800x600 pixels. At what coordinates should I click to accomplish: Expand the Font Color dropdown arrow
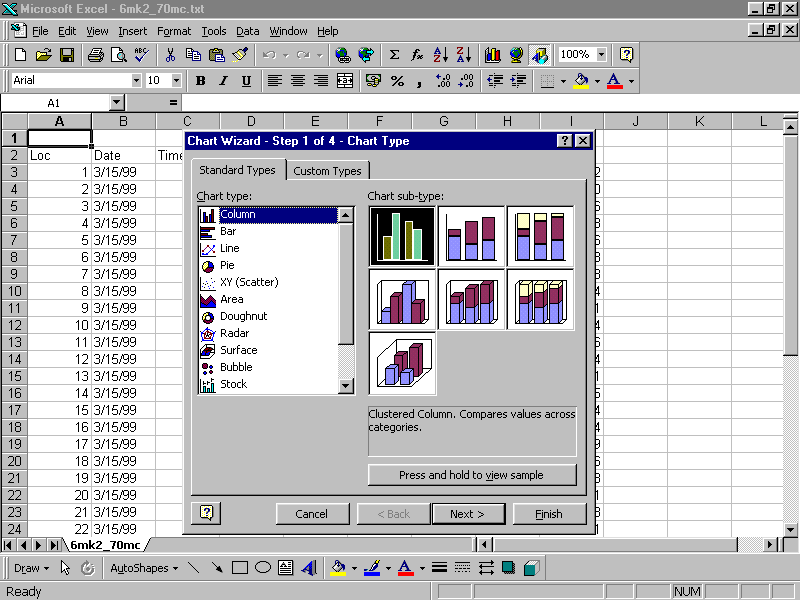point(631,81)
